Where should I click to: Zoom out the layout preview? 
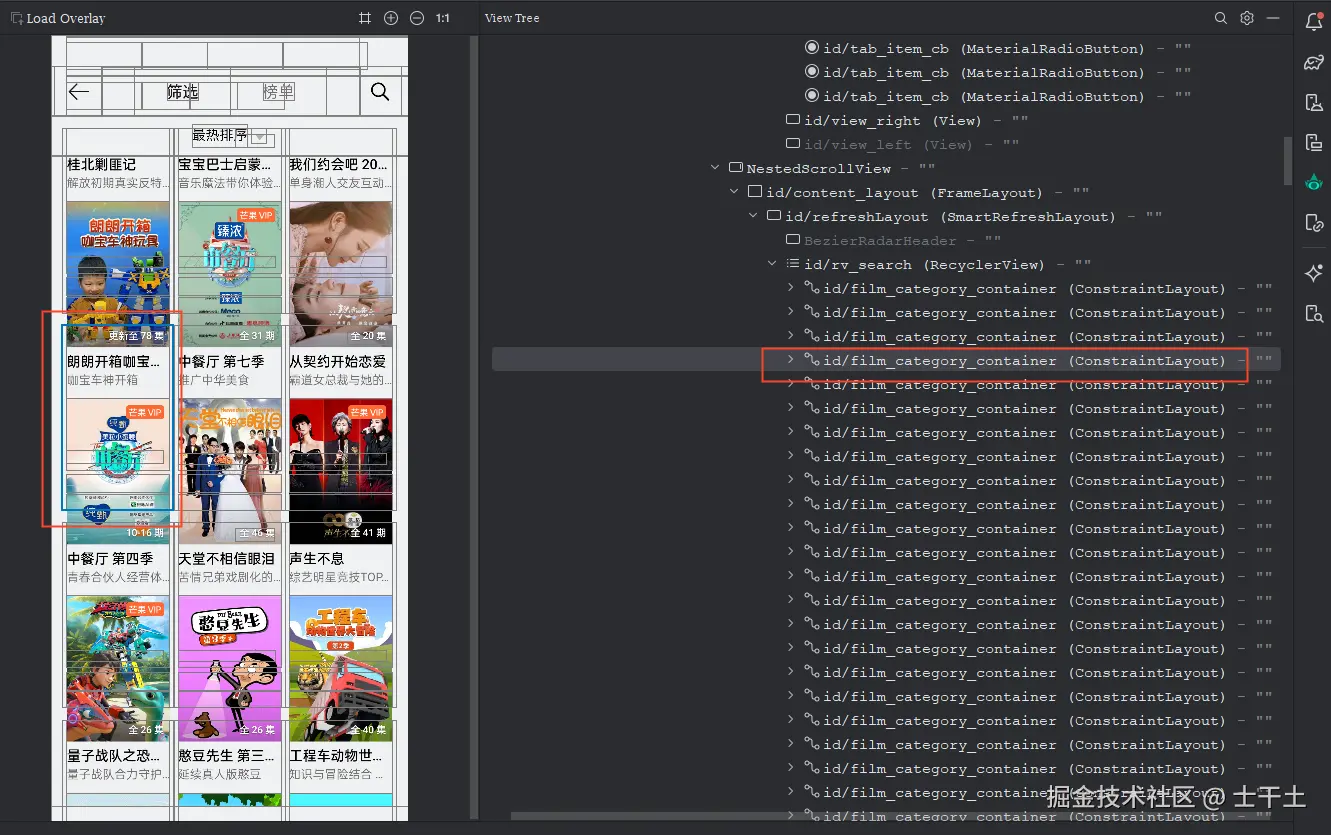click(417, 18)
